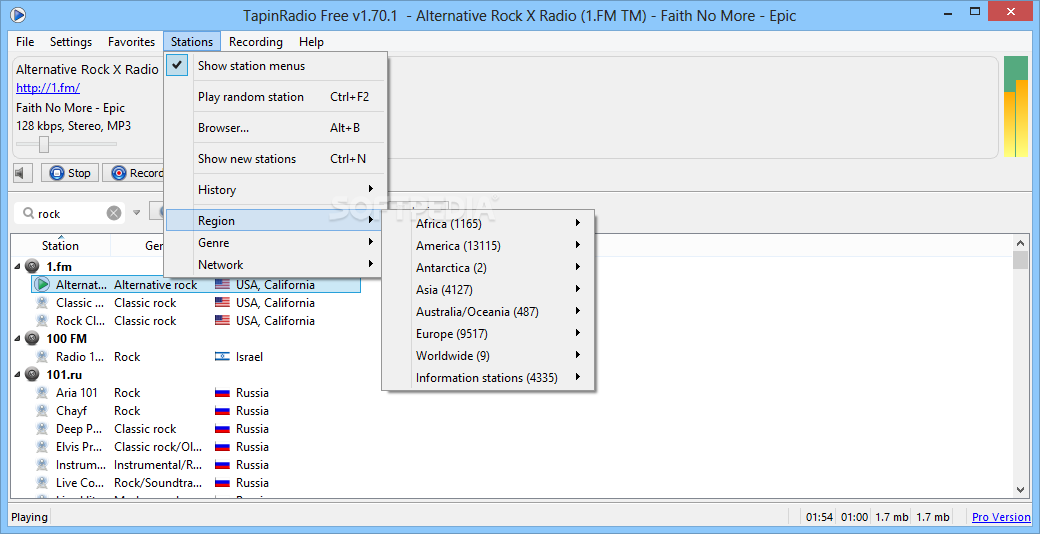Expand Network submenu
Image resolution: width=1040 pixels, height=534 pixels.
[x=273, y=265]
